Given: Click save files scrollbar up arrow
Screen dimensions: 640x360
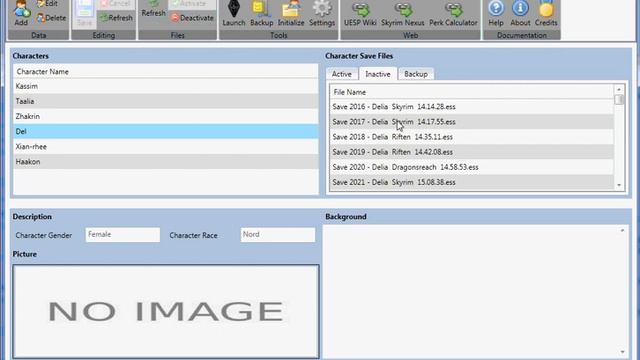Looking at the screenshot, I should click(x=619, y=89).
